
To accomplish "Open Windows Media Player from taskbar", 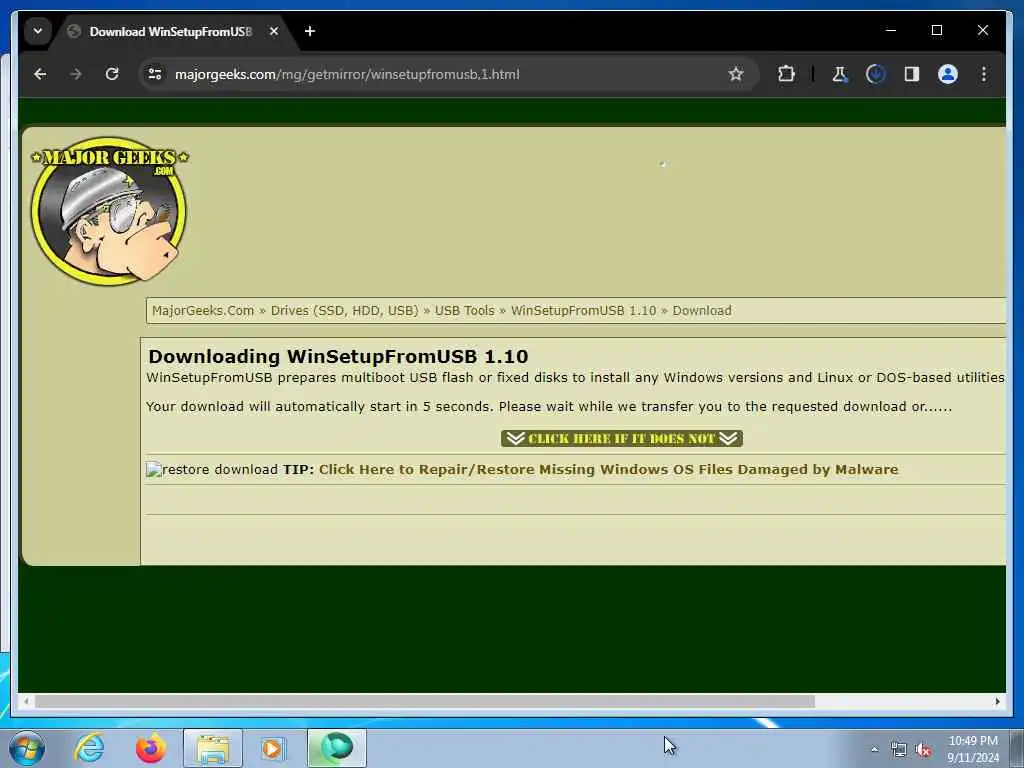I will 274,748.
